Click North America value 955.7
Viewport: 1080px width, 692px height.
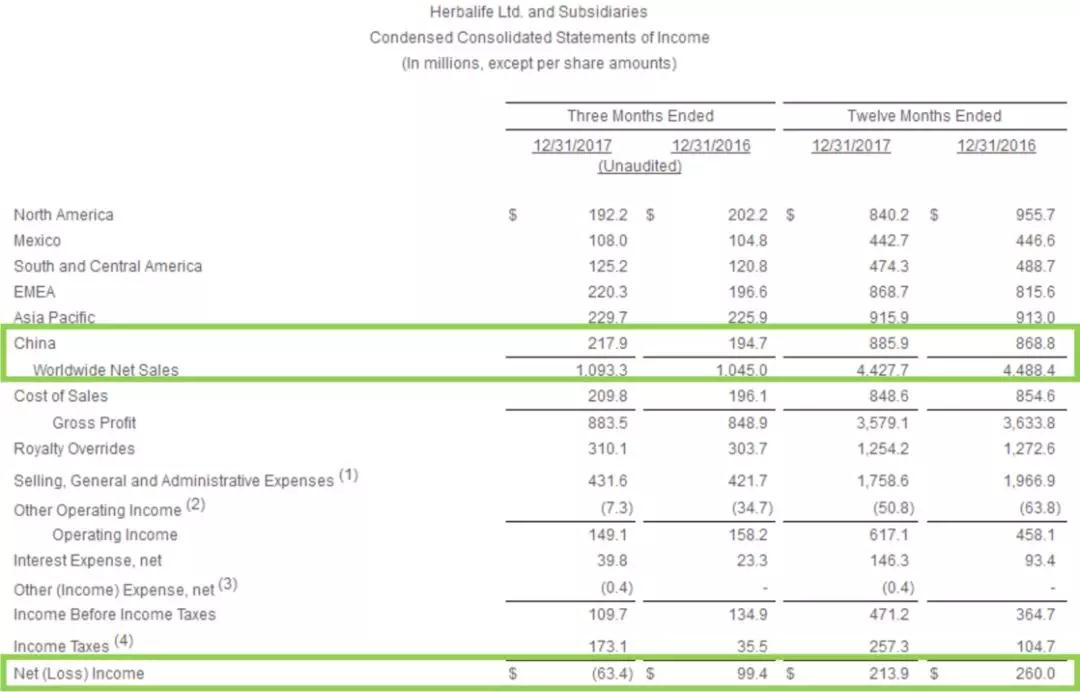point(1035,215)
